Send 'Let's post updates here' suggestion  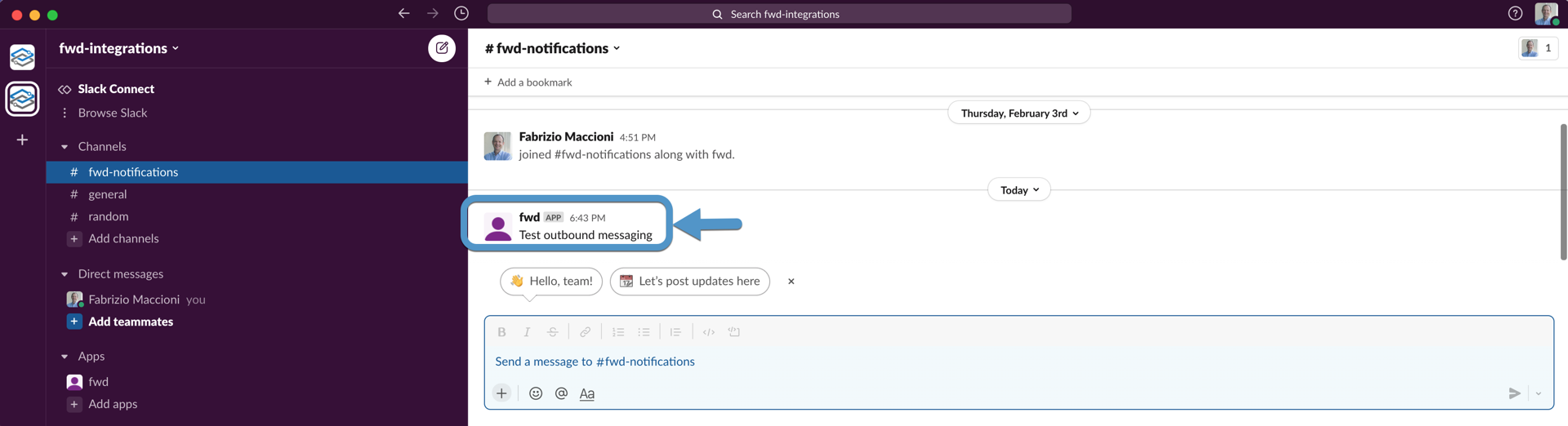tap(690, 282)
